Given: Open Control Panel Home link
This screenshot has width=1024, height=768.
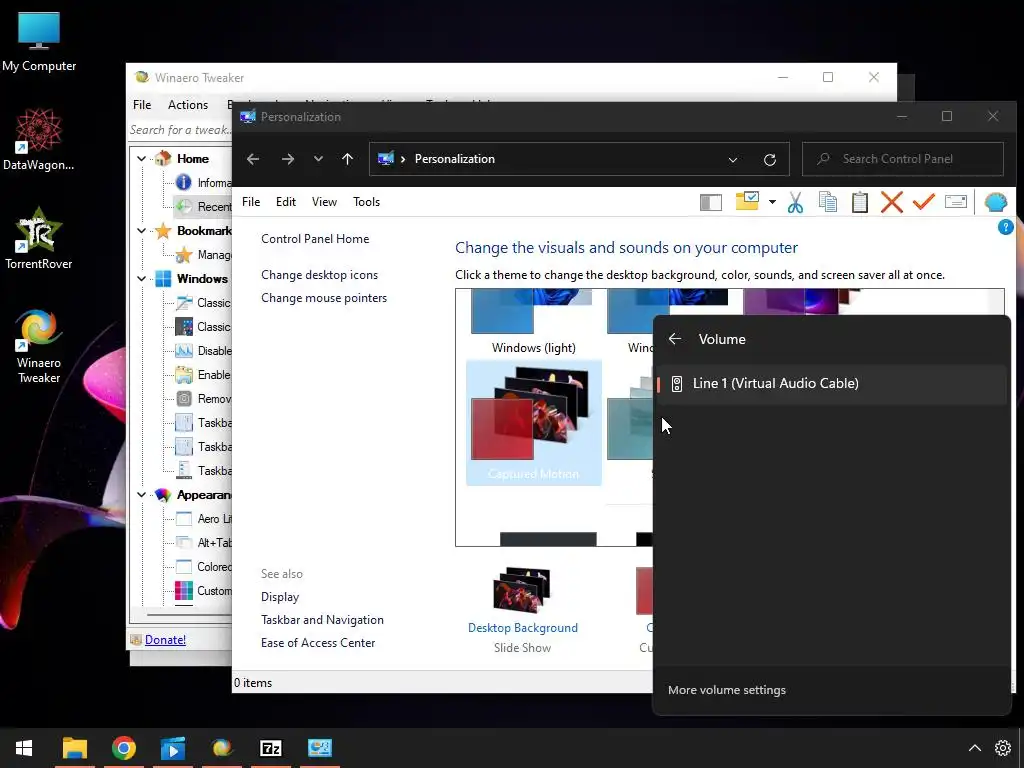Looking at the screenshot, I should click(x=315, y=239).
